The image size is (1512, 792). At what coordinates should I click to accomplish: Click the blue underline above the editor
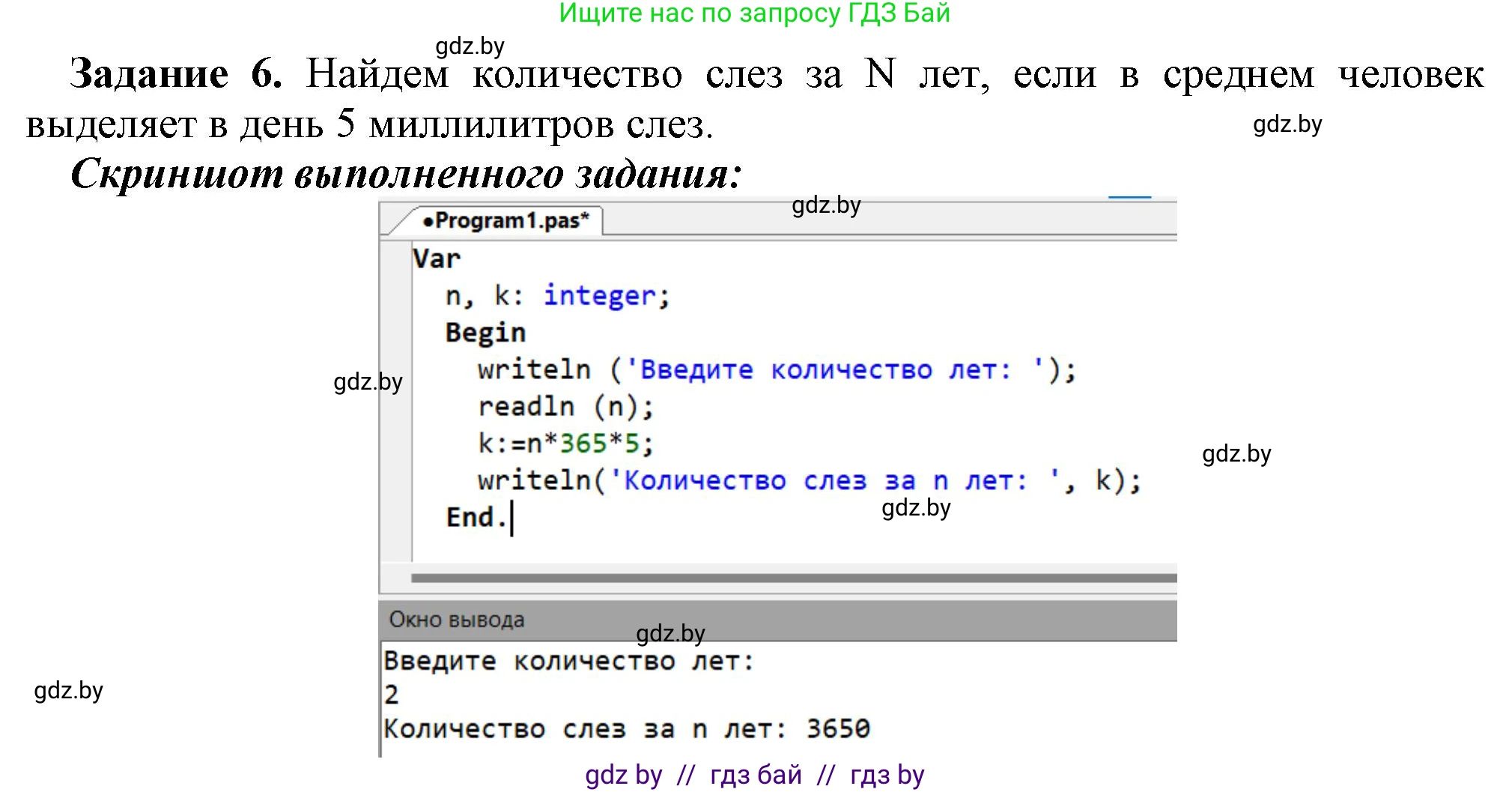(x=1129, y=197)
